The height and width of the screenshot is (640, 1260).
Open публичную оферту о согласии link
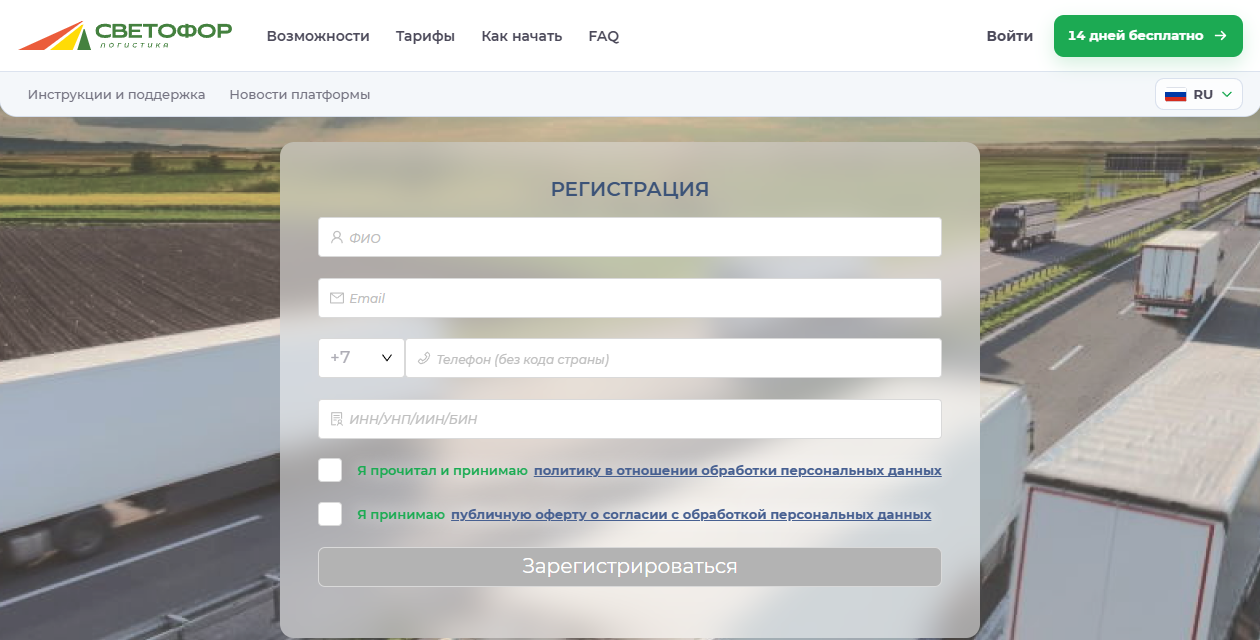691,514
